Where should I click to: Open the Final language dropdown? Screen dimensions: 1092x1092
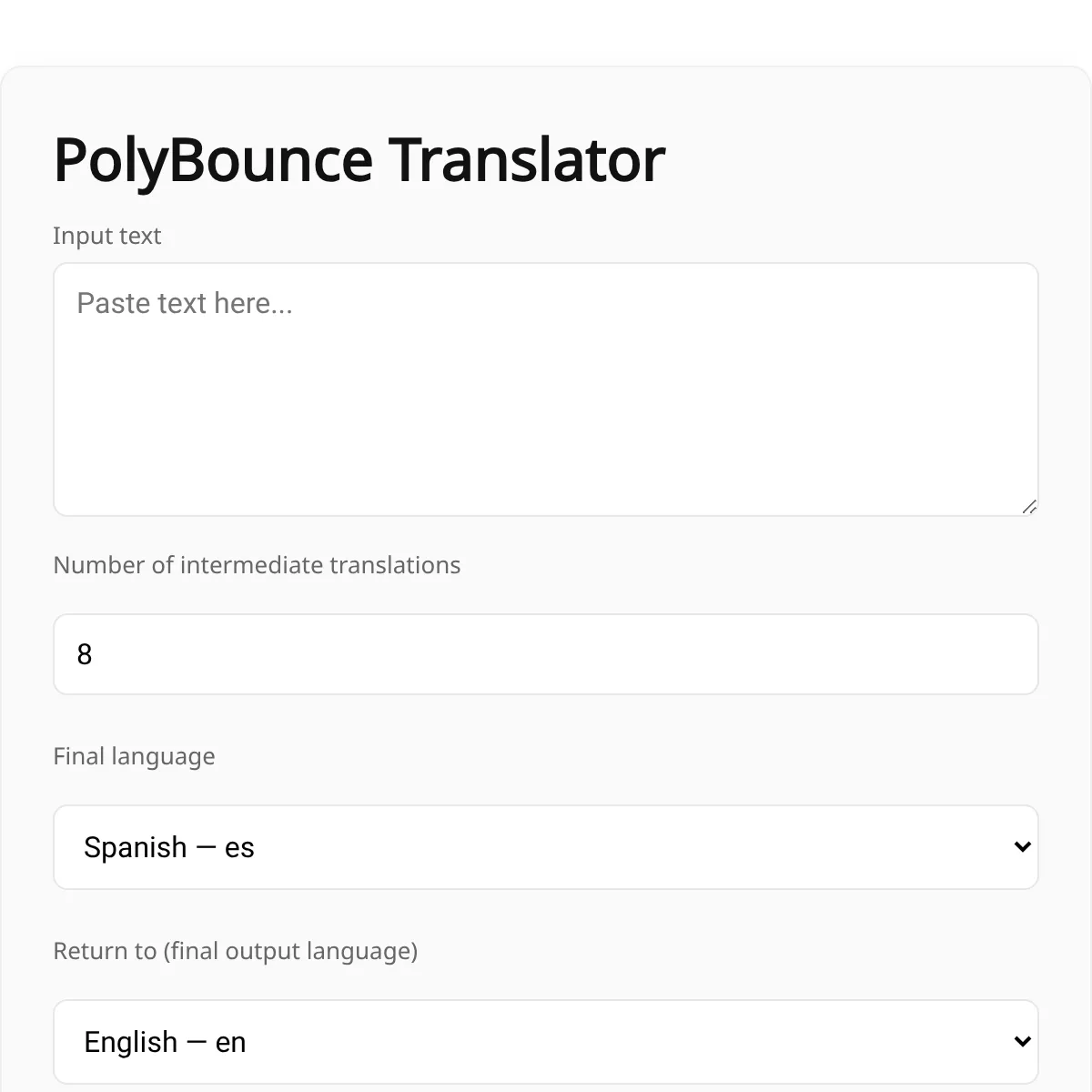546,847
